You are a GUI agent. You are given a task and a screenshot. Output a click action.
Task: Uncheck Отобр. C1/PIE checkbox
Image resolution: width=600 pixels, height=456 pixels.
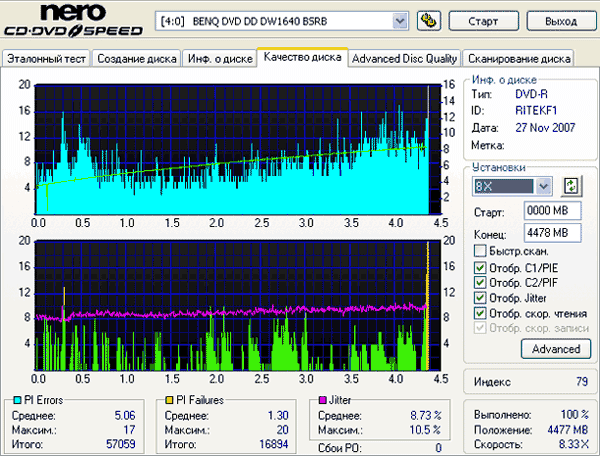pyautogui.click(x=480, y=267)
